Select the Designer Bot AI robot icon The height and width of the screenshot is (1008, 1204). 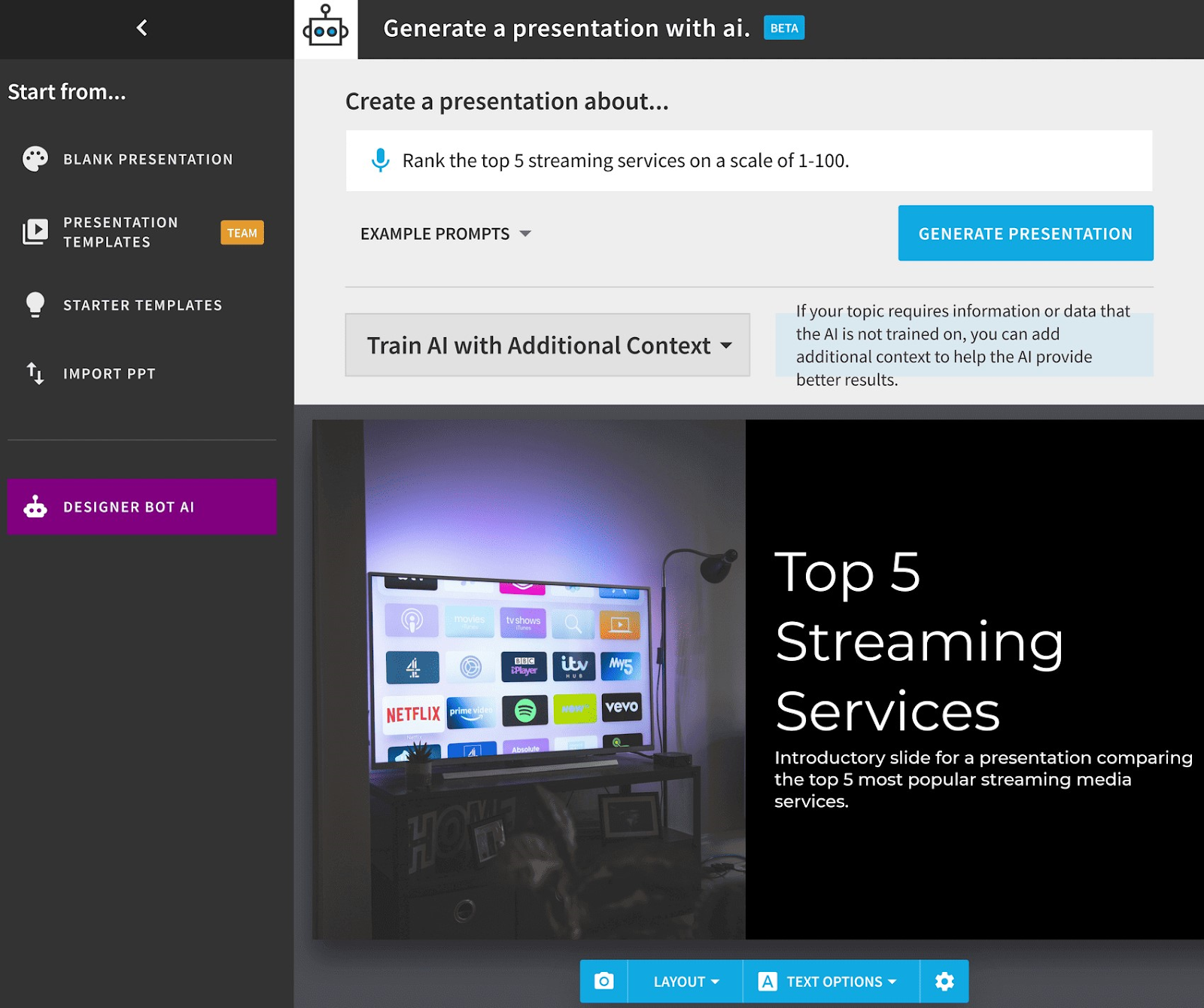click(x=35, y=507)
